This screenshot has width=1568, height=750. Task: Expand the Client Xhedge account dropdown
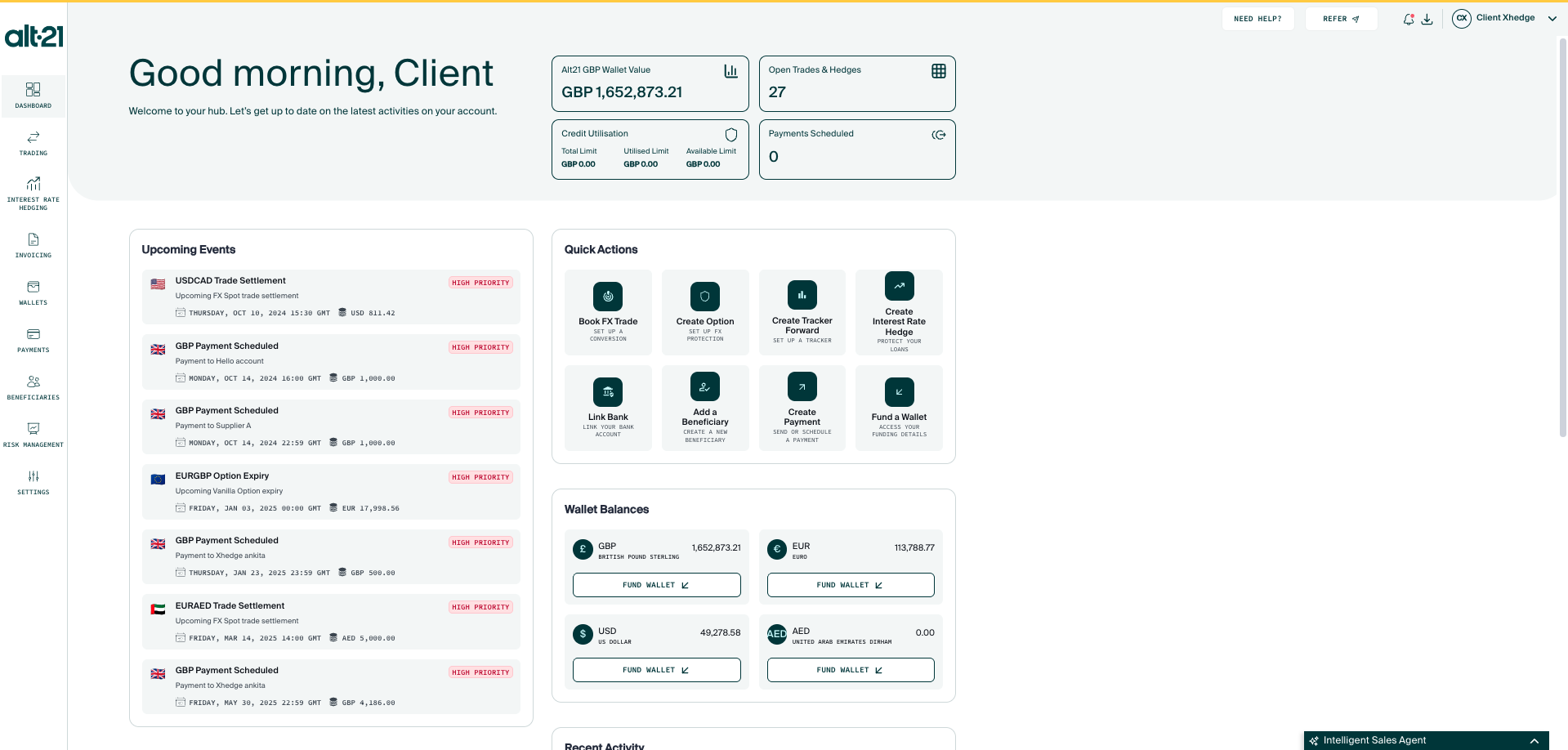[x=1552, y=19]
